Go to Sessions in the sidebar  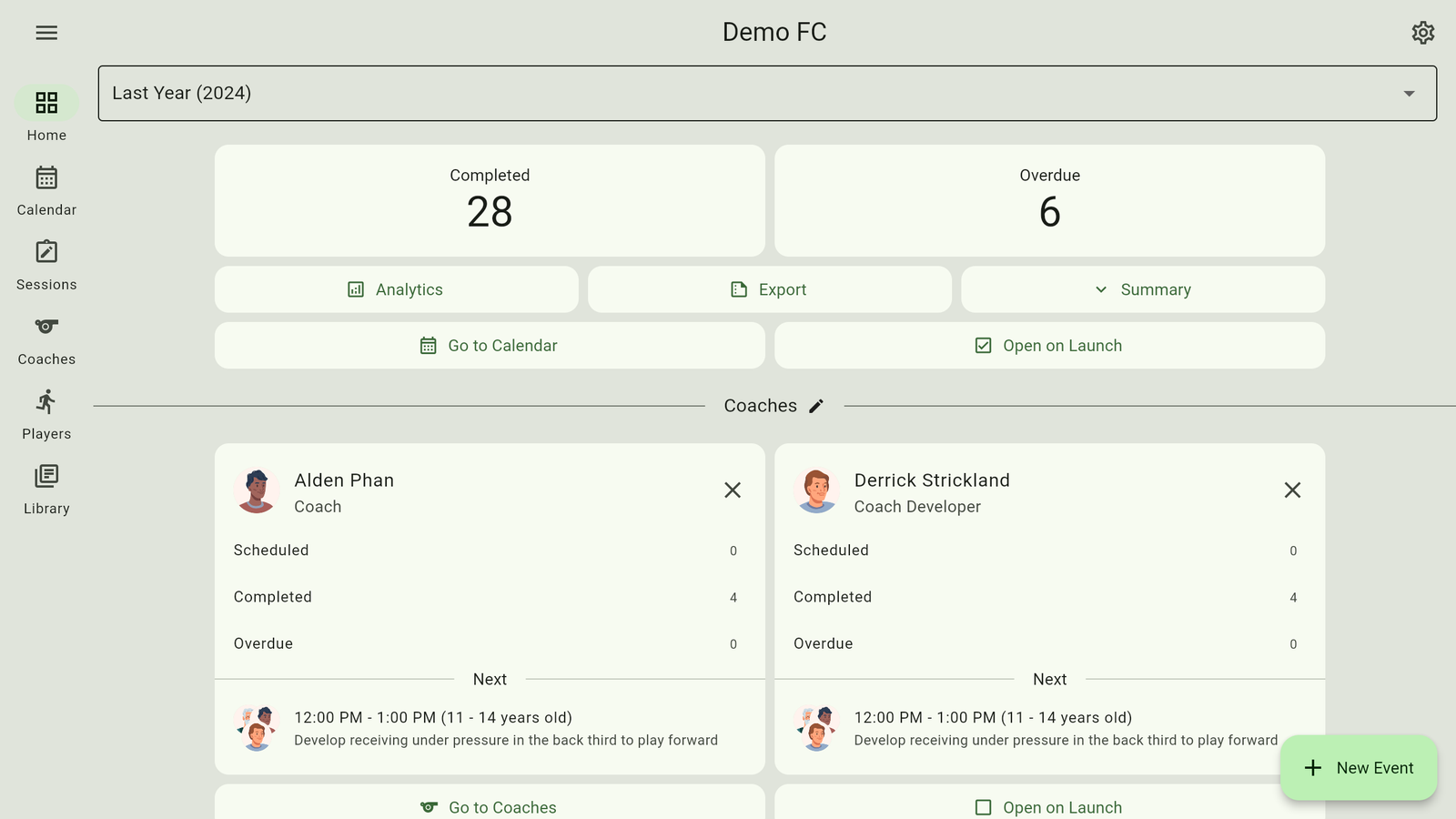click(x=46, y=265)
